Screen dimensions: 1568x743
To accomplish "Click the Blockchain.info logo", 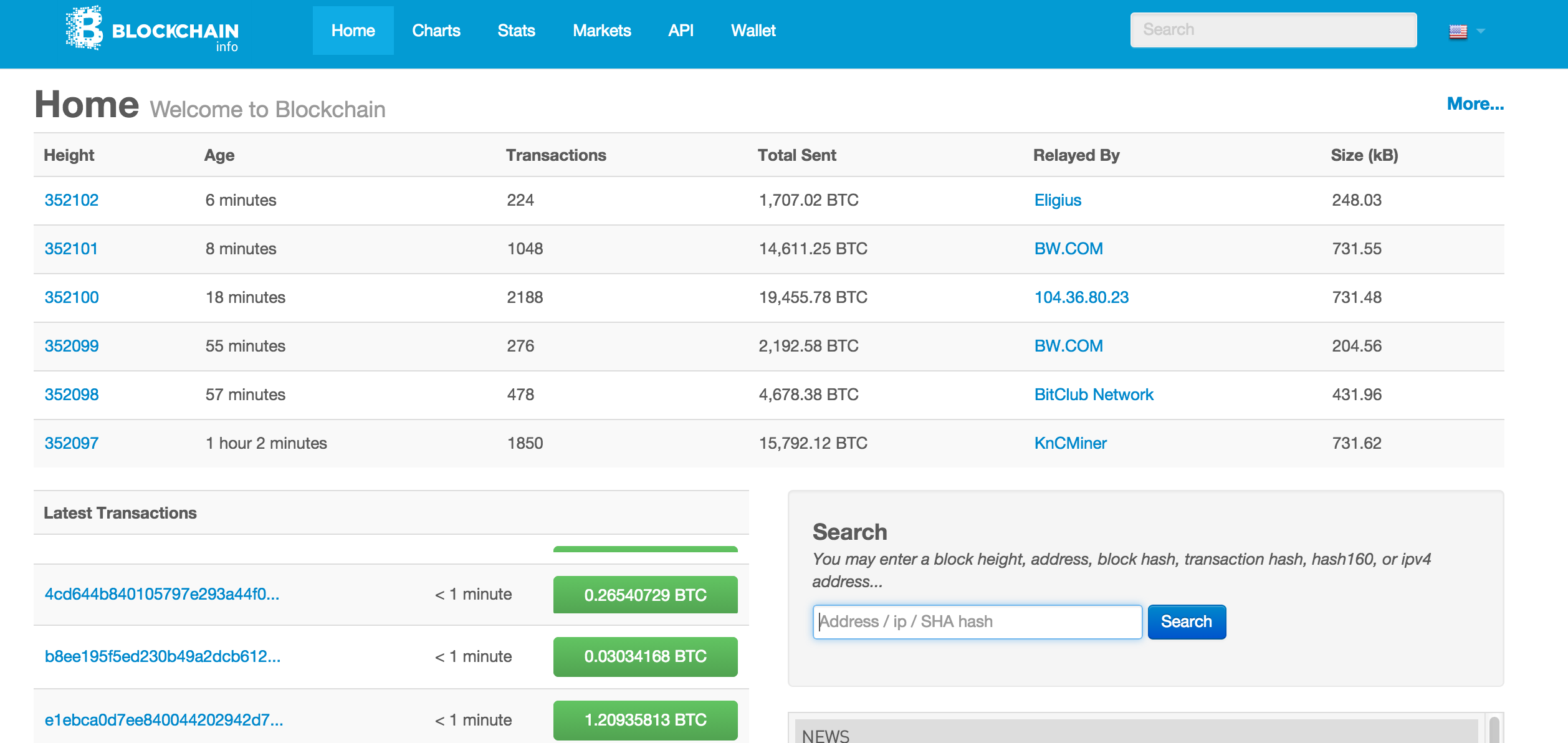I will (x=152, y=29).
